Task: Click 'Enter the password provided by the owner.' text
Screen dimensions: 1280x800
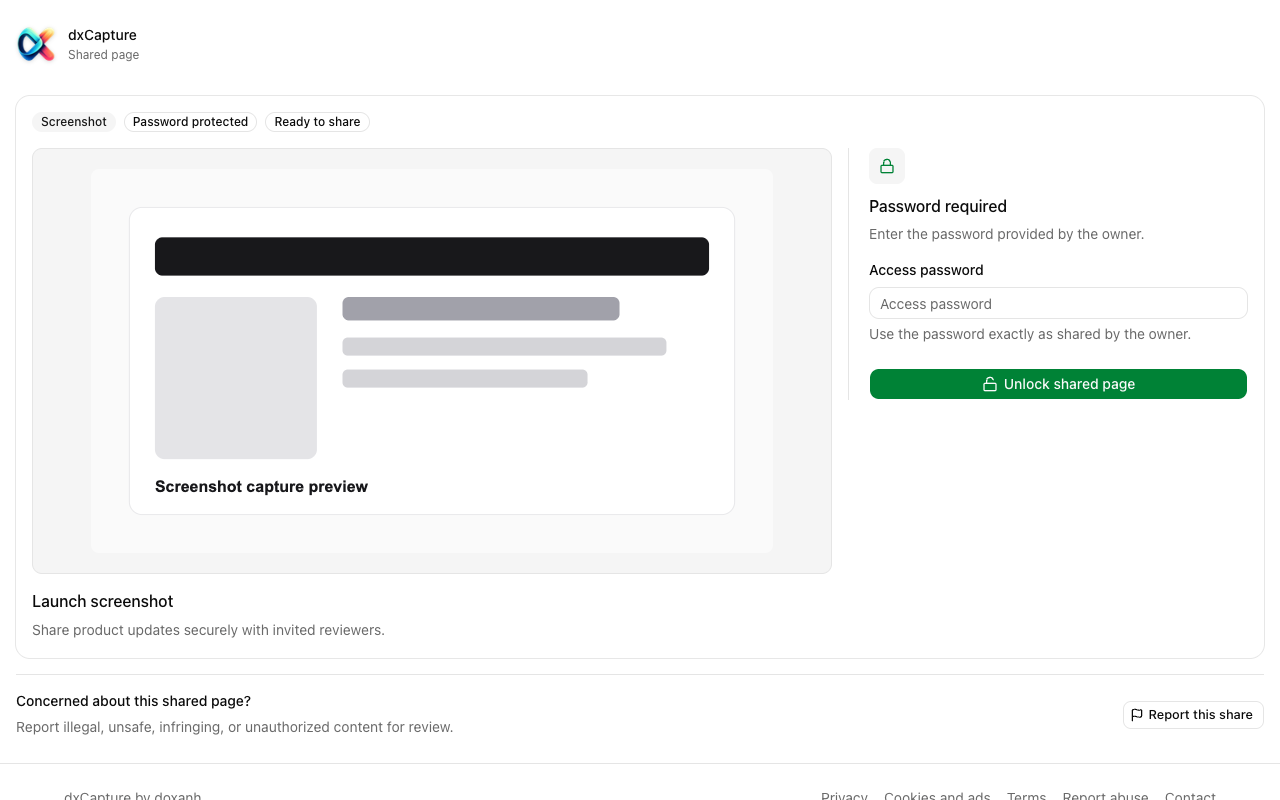Action: pyautogui.click(x=1006, y=234)
